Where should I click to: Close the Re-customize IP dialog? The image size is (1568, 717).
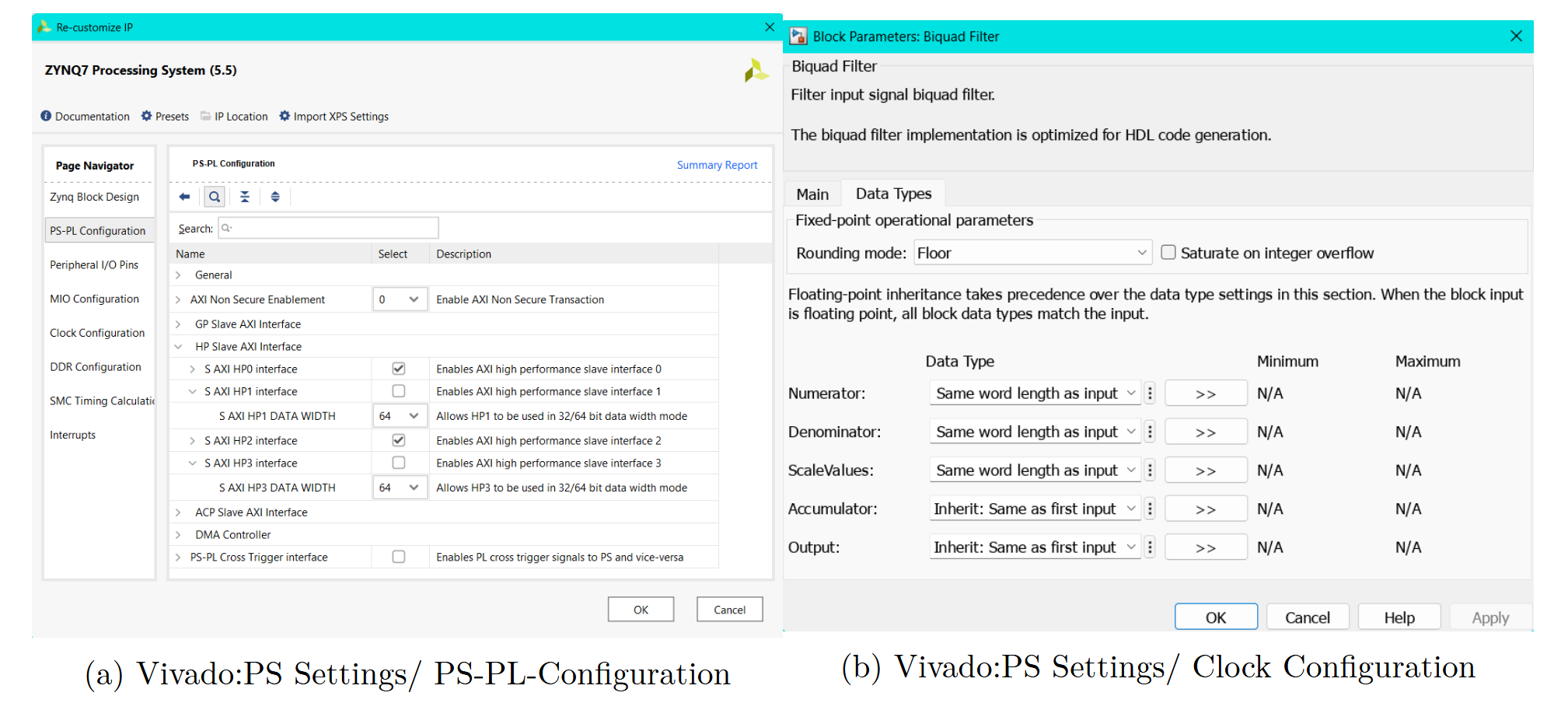[770, 27]
